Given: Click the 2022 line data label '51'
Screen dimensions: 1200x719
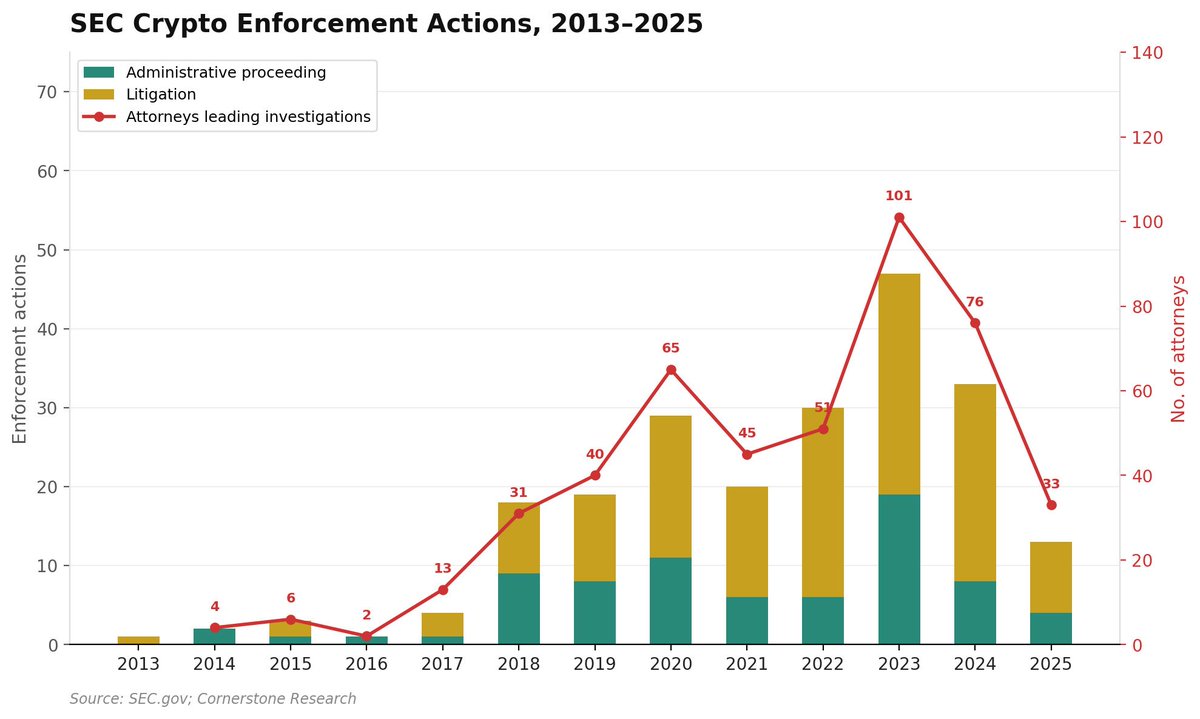Looking at the screenshot, I should click(x=823, y=407).
